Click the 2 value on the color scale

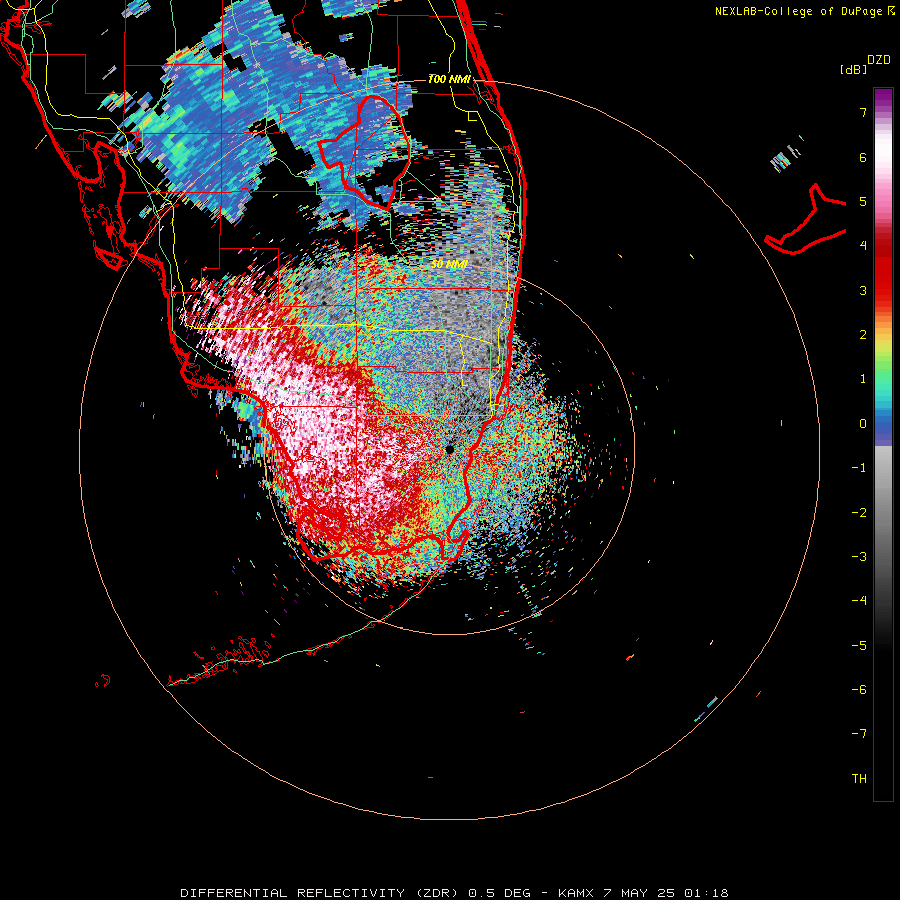[863, 335]
